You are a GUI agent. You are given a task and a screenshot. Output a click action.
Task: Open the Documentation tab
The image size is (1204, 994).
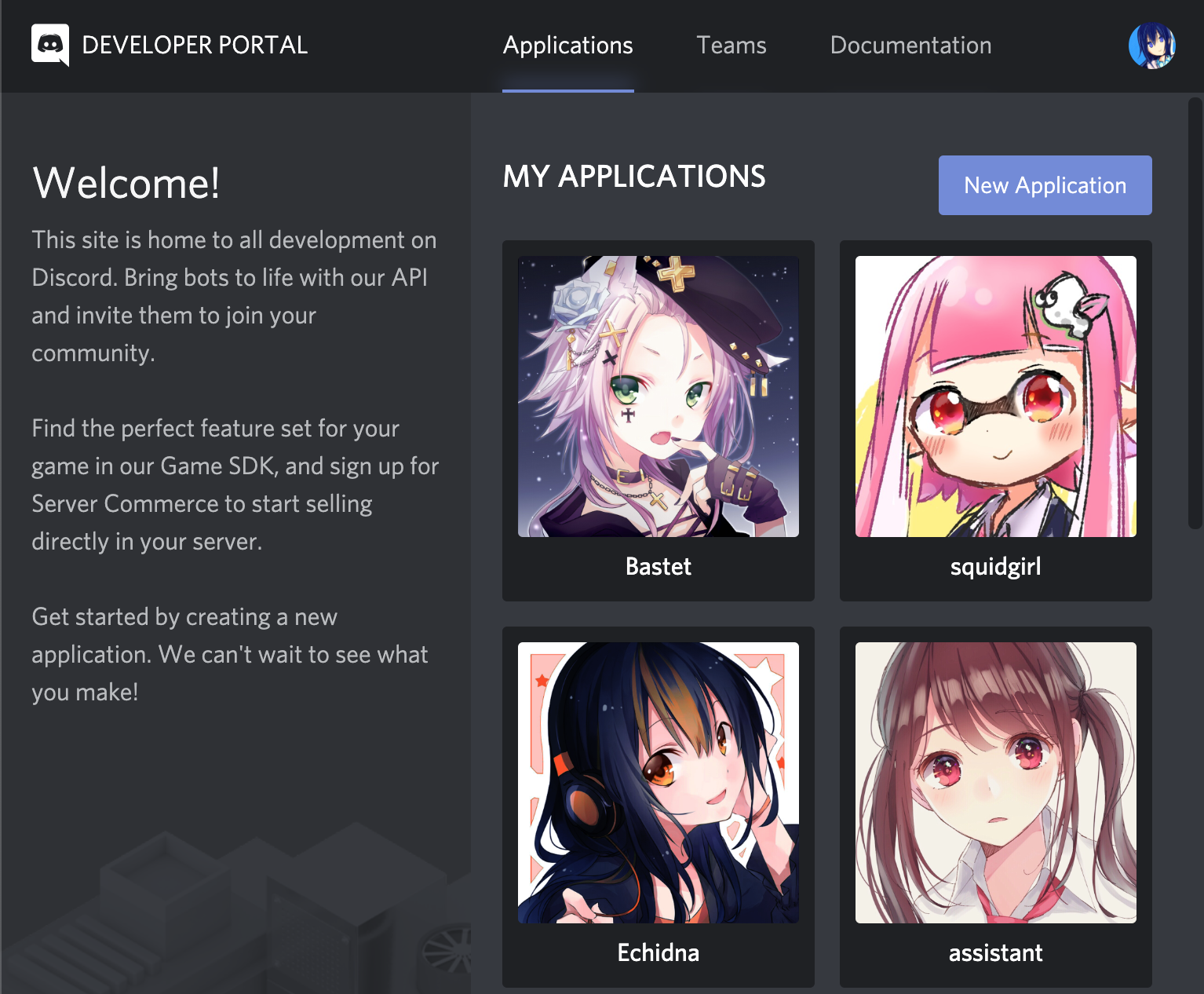click(x=910, y=46)
